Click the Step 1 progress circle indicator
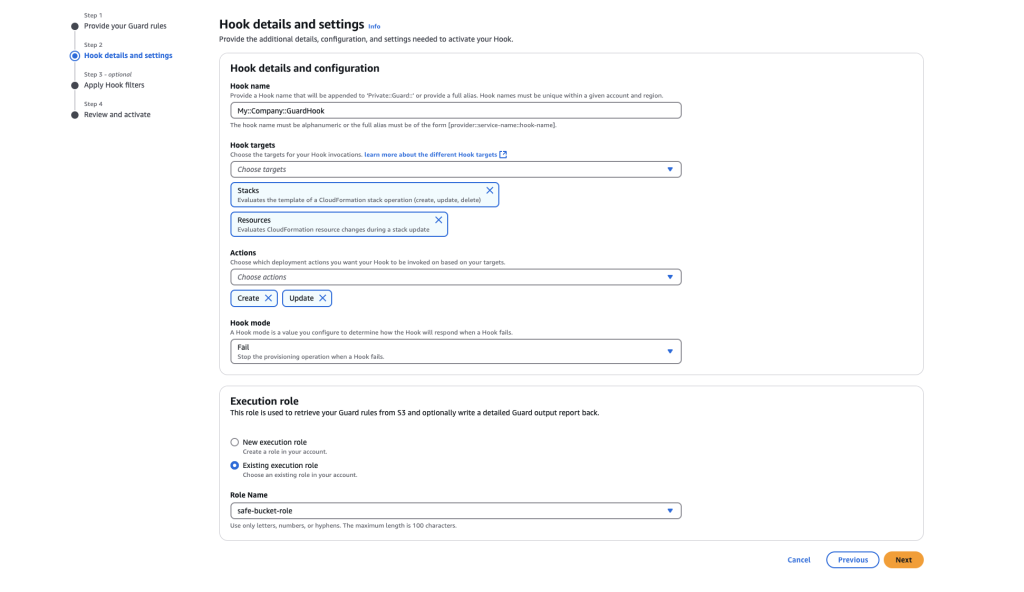The width and height of the screenshot is (1024, 592). (73, 25)
